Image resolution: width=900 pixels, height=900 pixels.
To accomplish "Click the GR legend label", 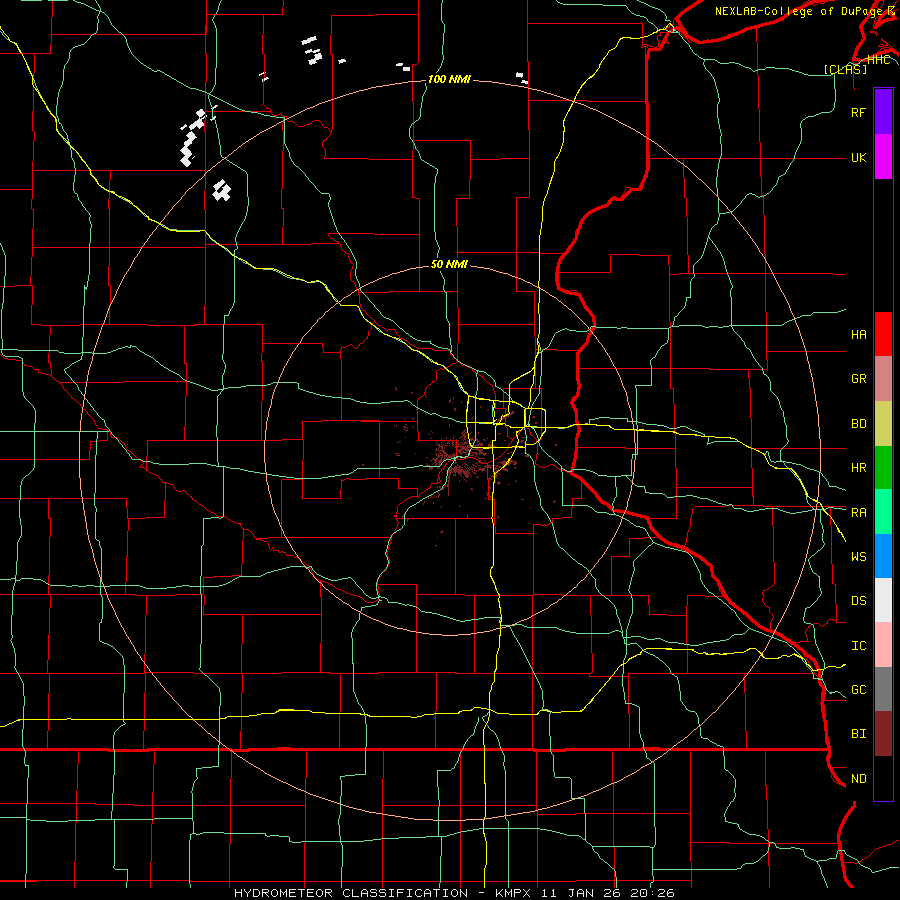I will [x=858, y=379].
